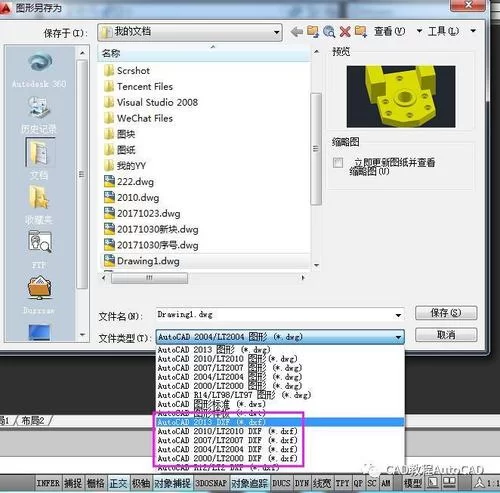
Task: Select the file 20171023.dwg
Action: [x=142, y=213]
